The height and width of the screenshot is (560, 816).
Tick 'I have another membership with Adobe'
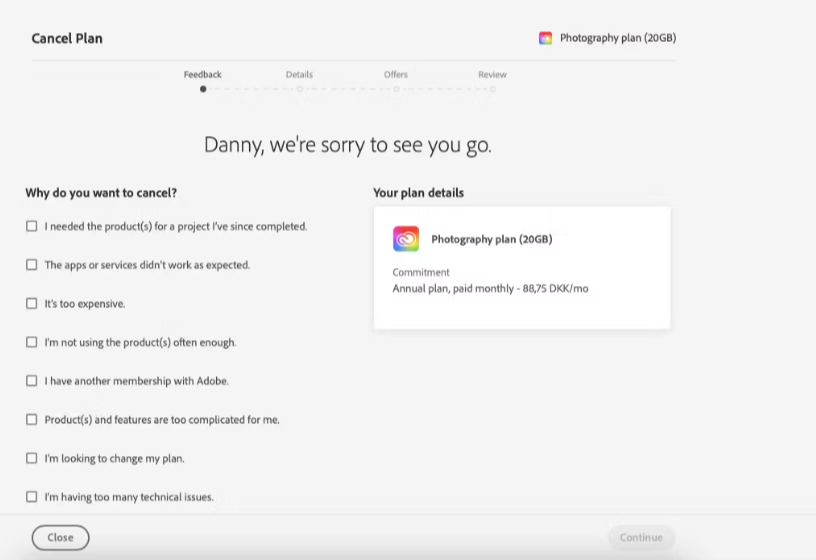pyautogui.click(x=32, y=380)
